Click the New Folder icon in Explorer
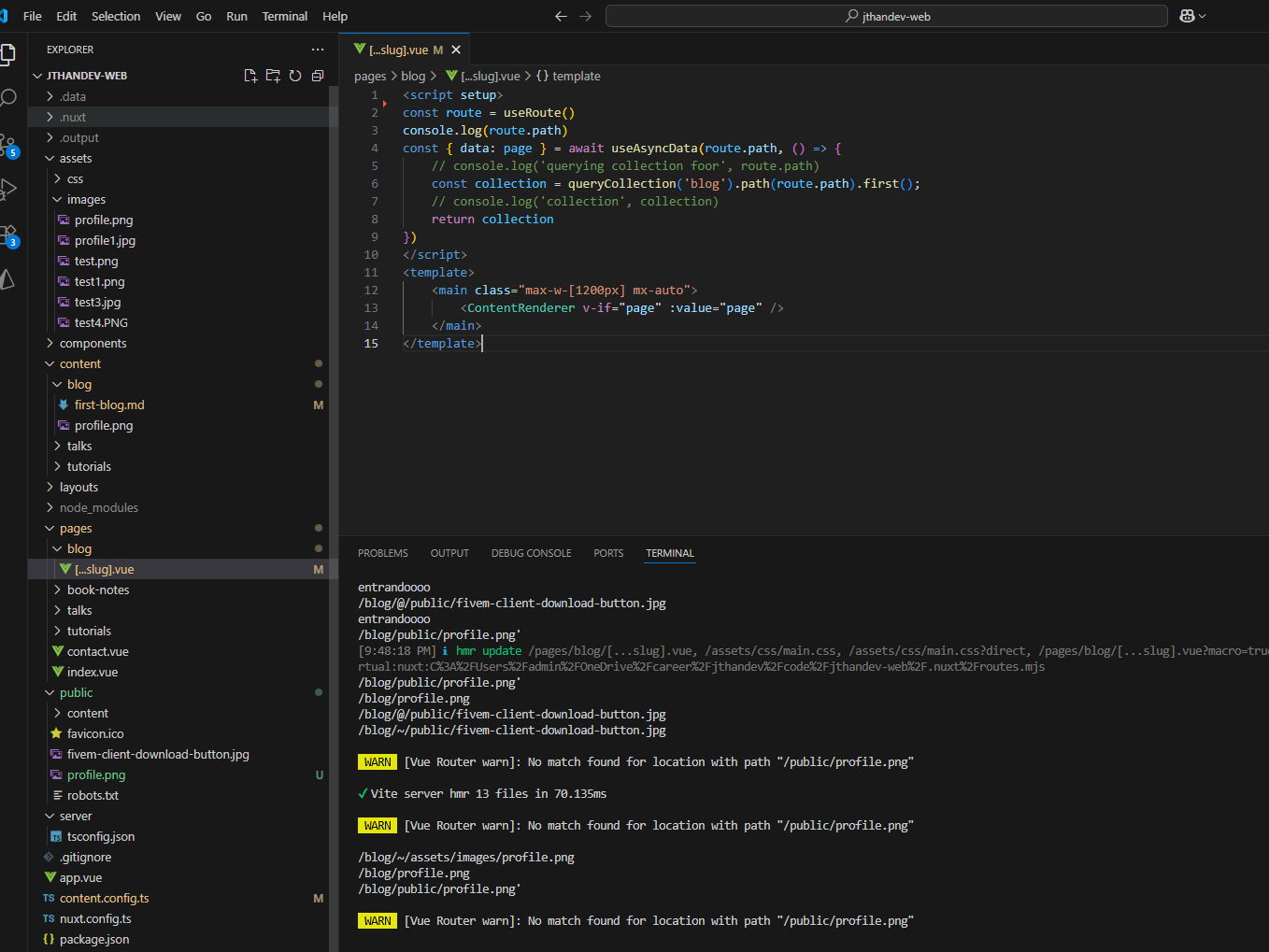 point(273,76)
